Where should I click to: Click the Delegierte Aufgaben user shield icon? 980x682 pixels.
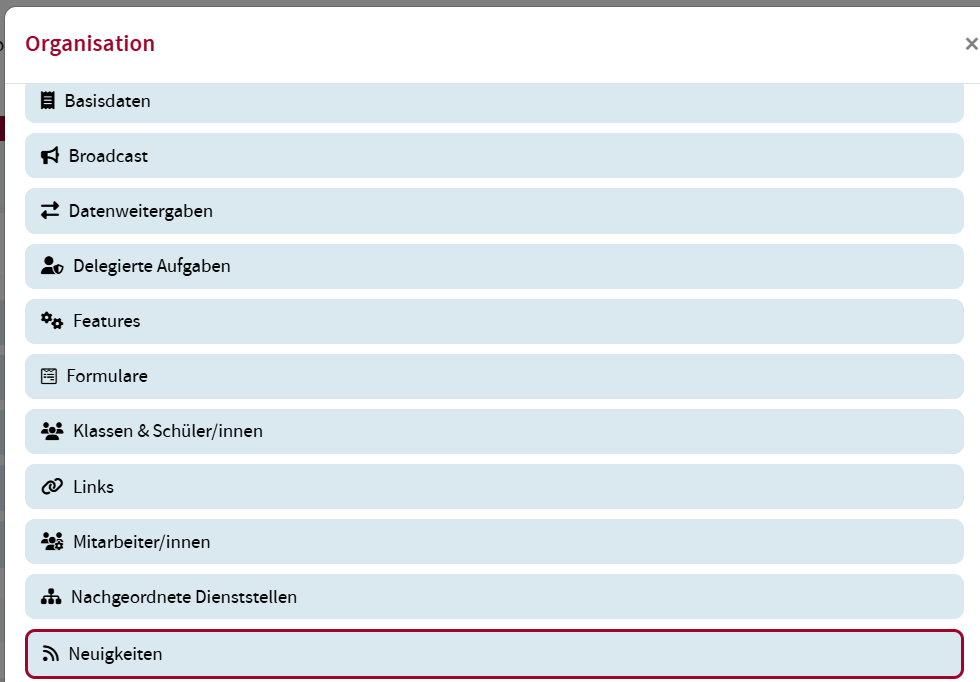click(52, 266)
